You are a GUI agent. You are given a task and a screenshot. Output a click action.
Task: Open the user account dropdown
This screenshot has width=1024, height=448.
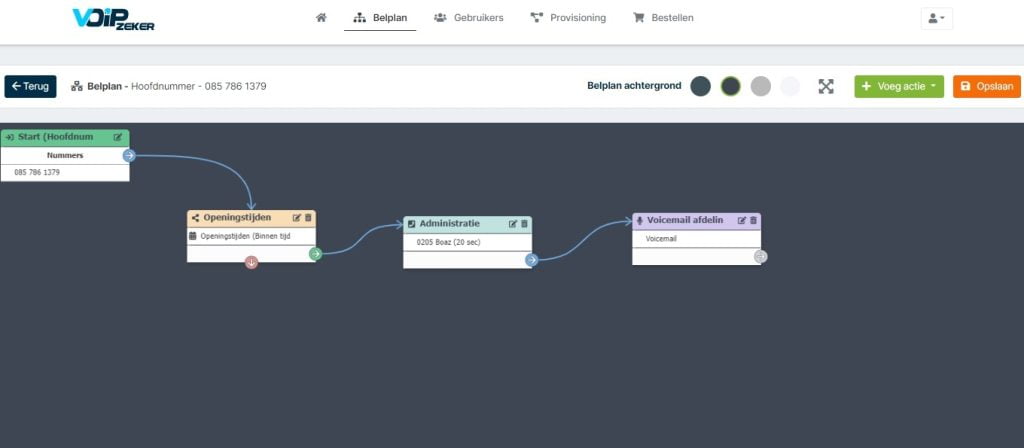pyautogui.click(x=936, y=18)
